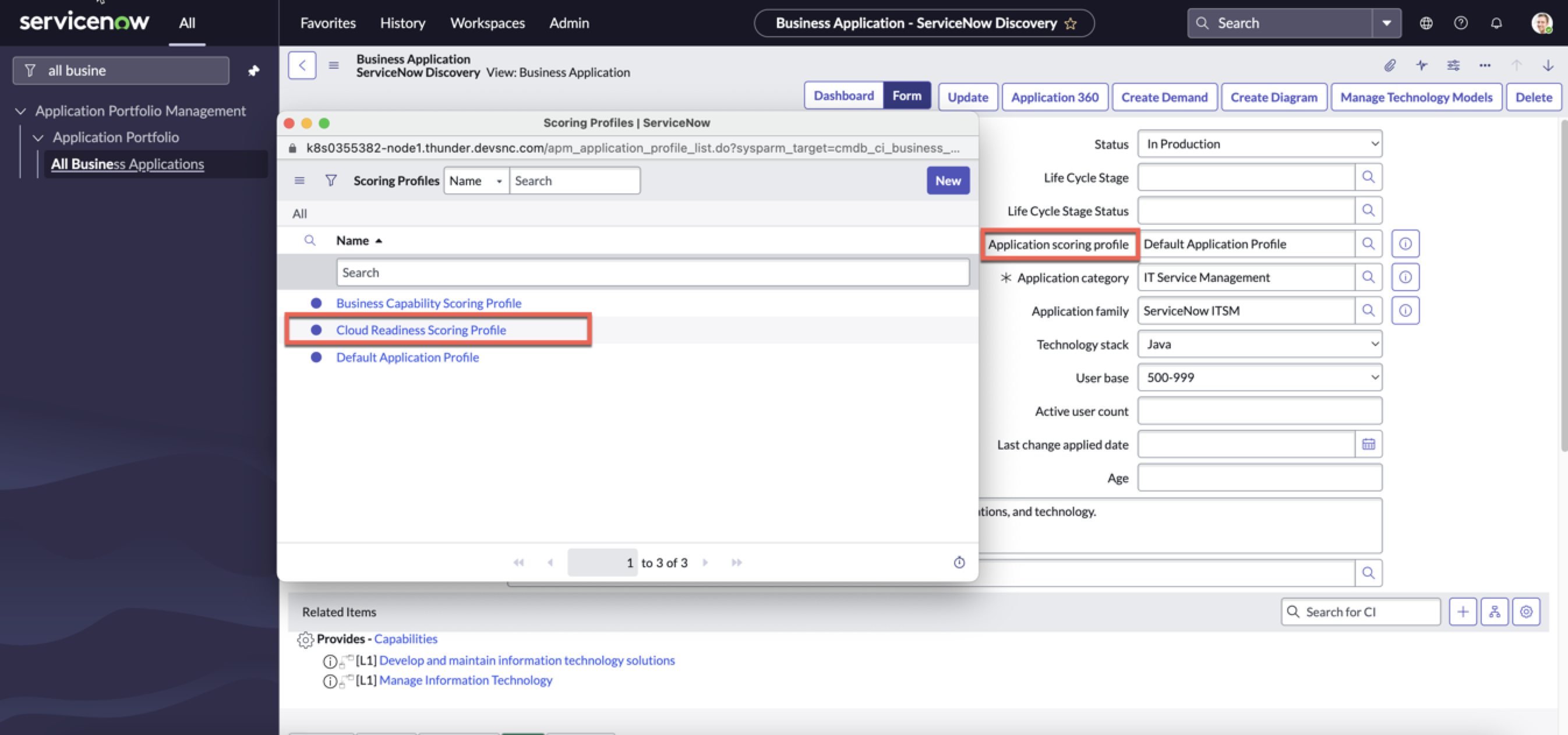
Task: Click the filter funnel icon in Scoring Profiles
Action: pos(330,181)
